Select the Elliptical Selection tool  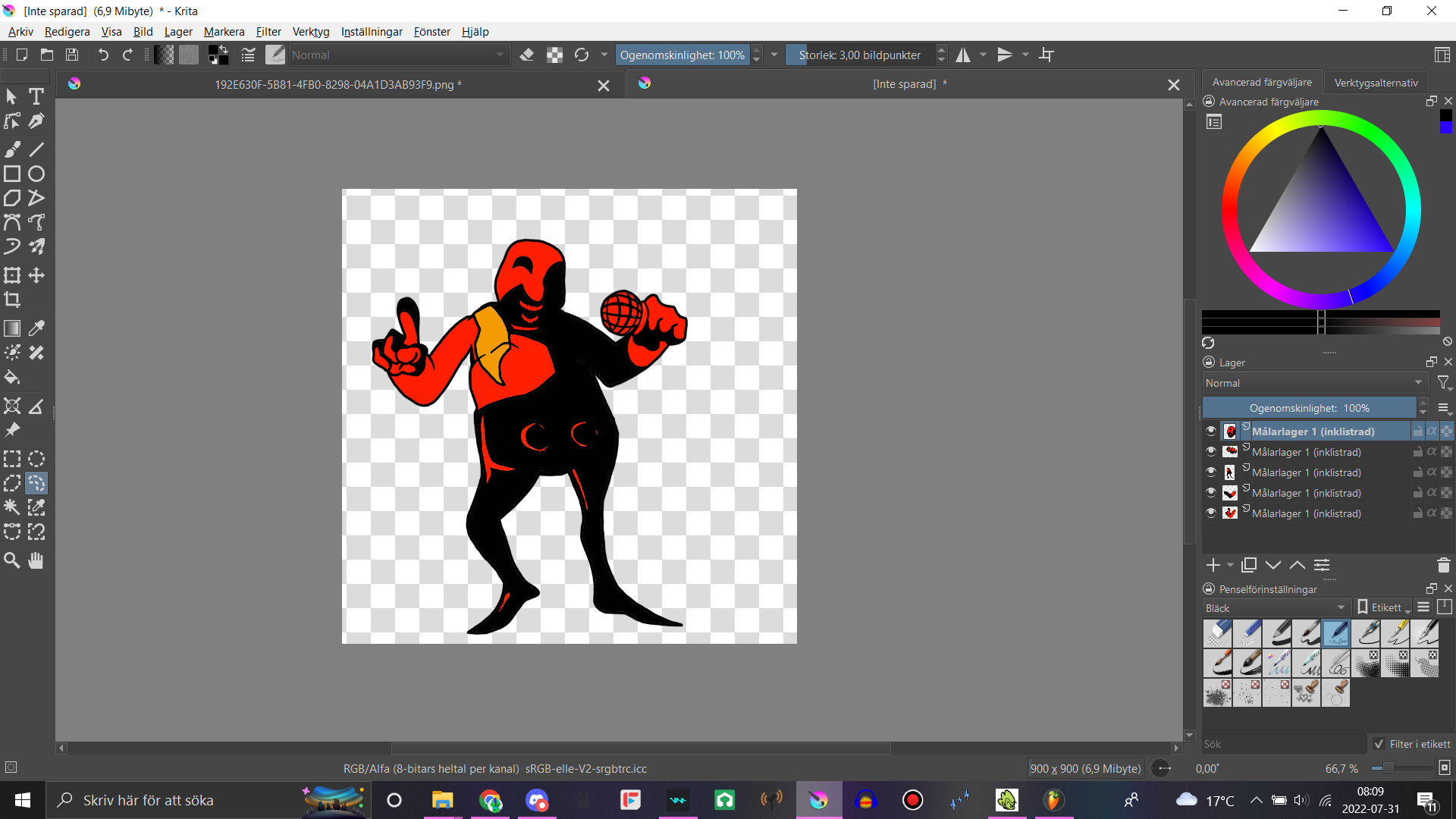36,459
